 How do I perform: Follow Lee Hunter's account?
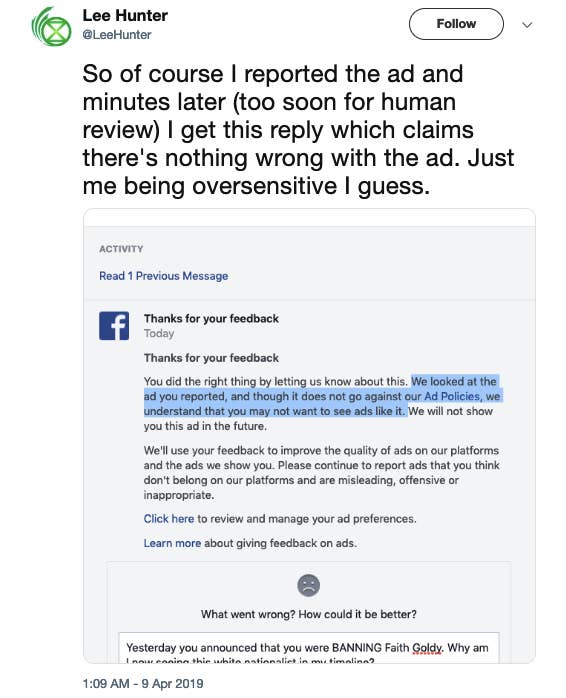(456, 24)
